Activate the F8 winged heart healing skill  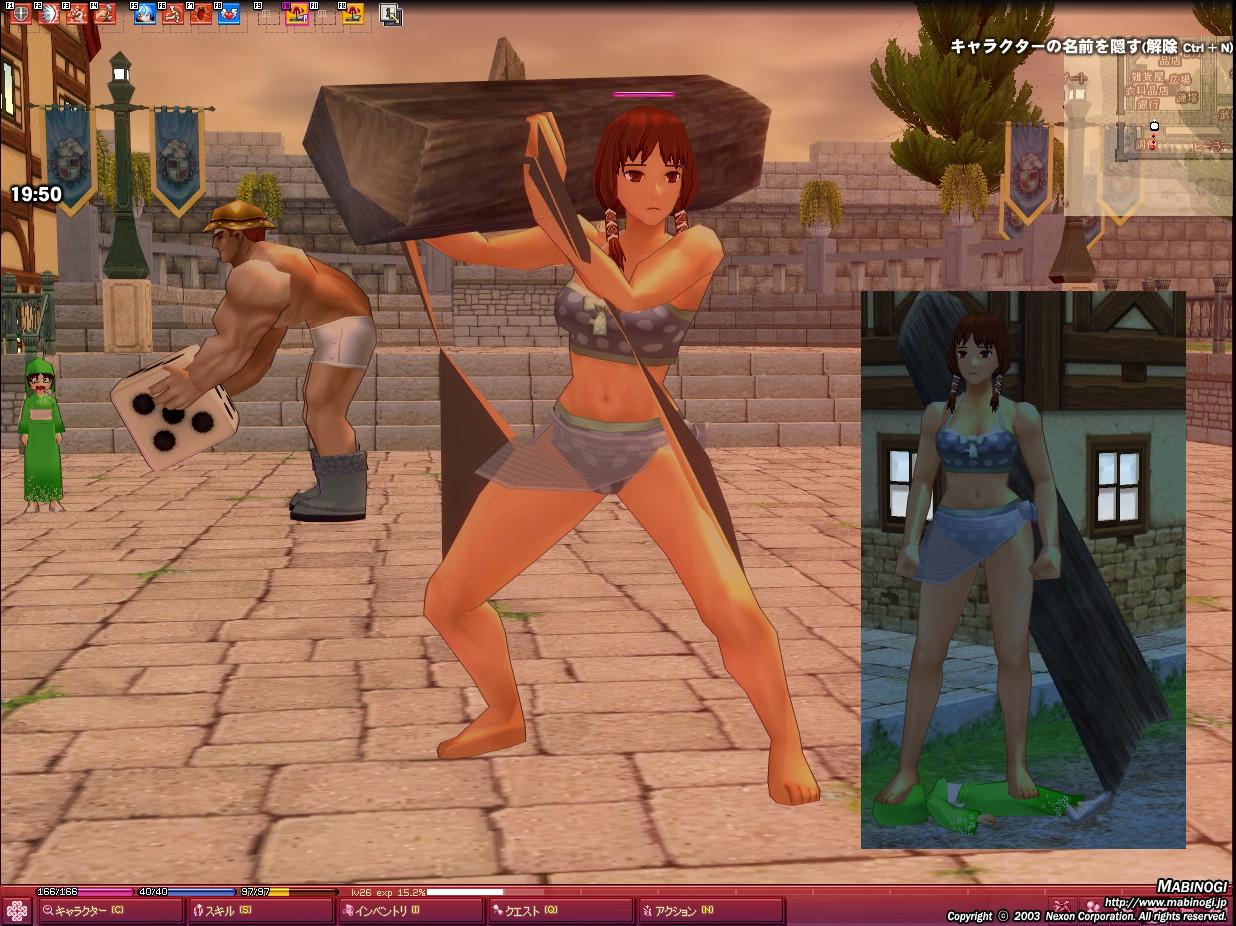(x=229, y=14)
